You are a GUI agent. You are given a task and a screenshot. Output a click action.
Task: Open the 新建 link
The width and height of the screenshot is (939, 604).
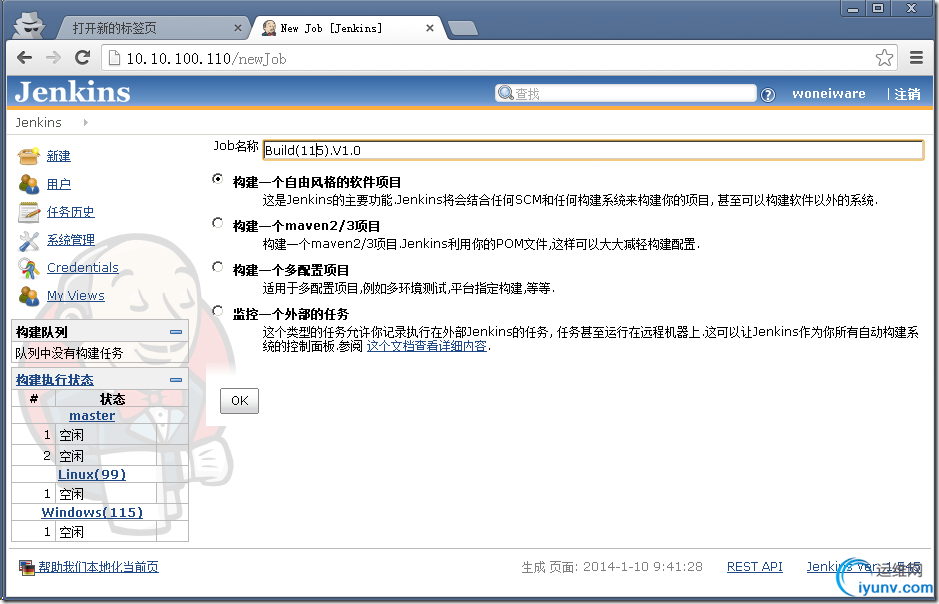59,156
